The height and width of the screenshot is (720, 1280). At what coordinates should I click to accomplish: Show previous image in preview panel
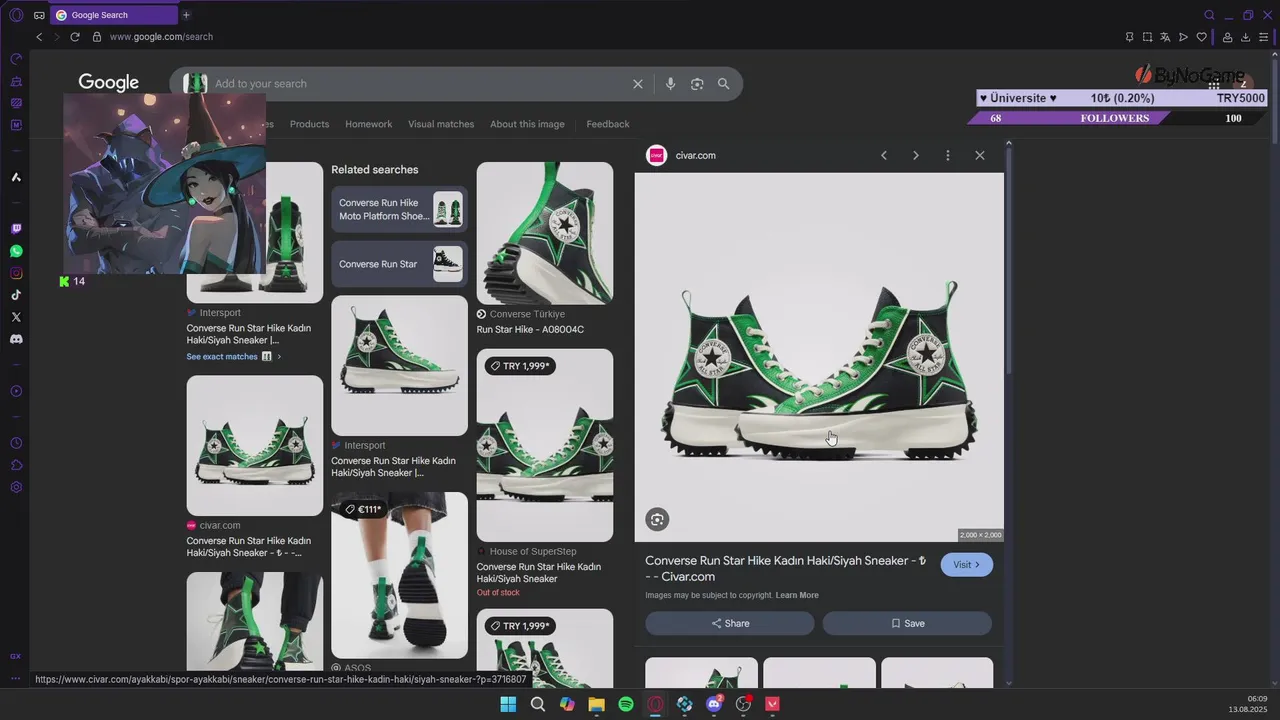click(884, 155)
